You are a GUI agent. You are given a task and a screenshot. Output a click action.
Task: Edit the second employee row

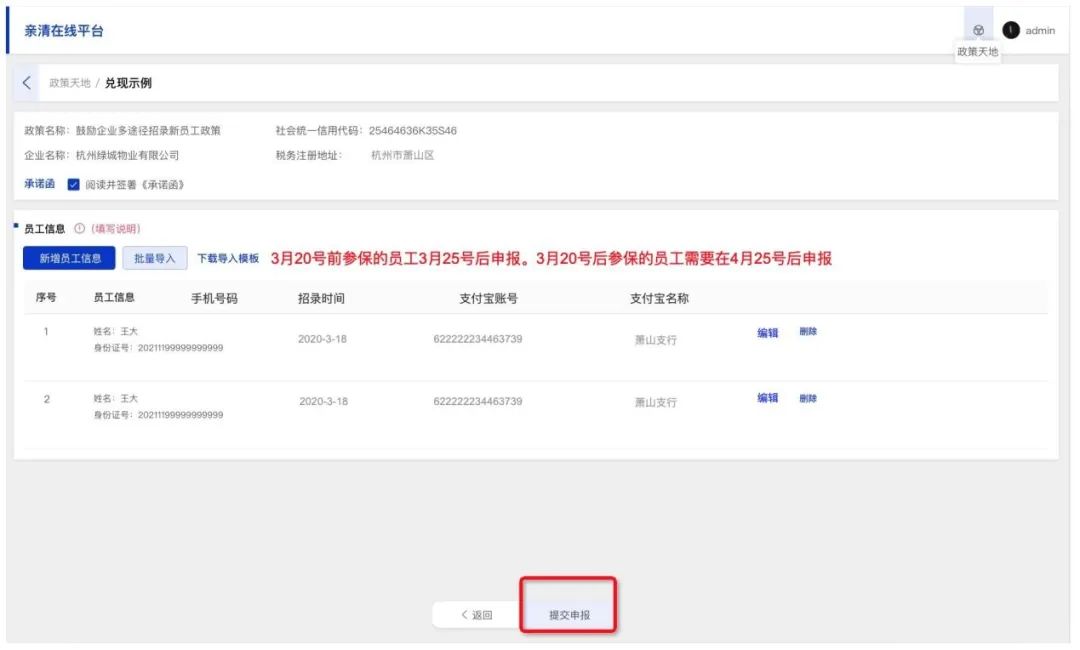[x=767, y=398]
